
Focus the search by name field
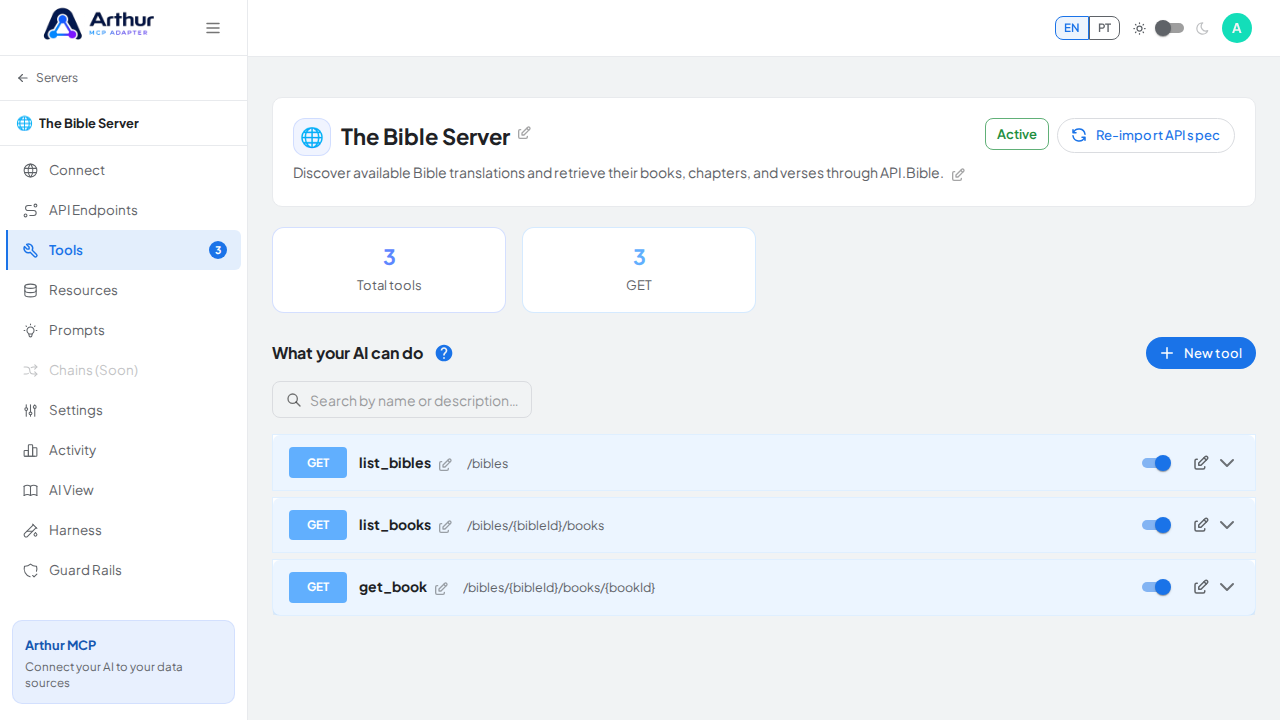[402, 400]
